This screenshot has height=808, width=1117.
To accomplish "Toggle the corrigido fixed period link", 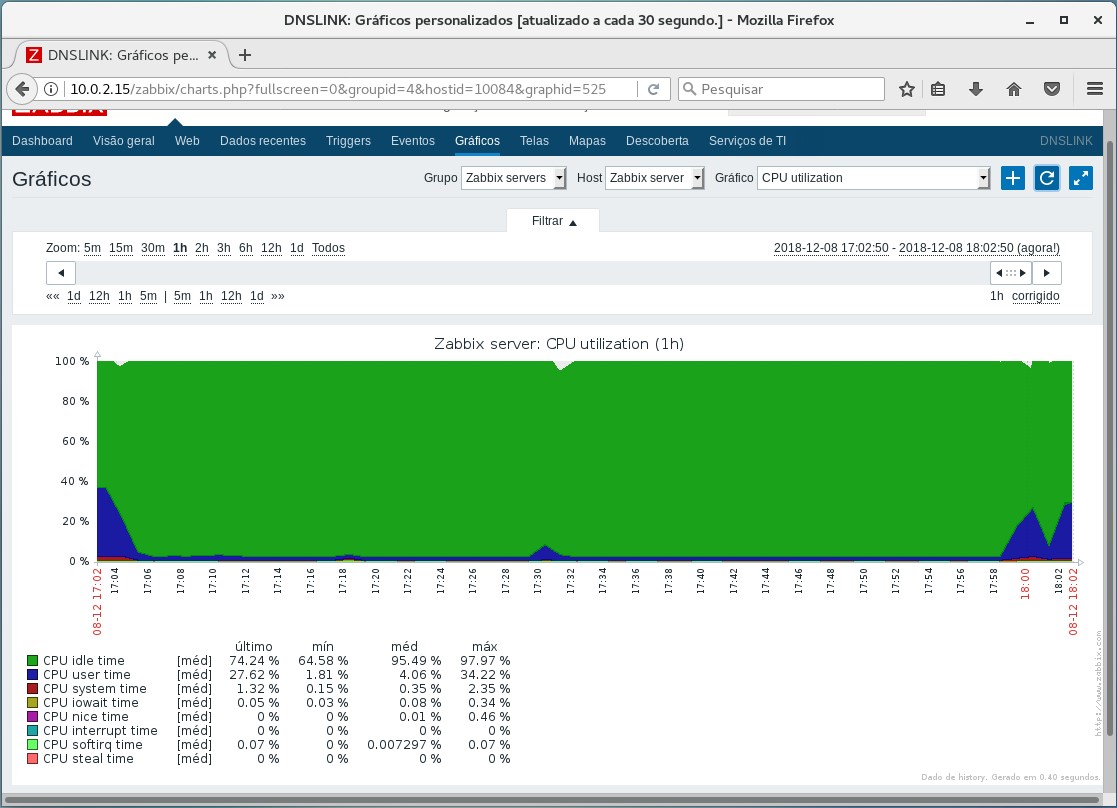I will point(1036,296).
